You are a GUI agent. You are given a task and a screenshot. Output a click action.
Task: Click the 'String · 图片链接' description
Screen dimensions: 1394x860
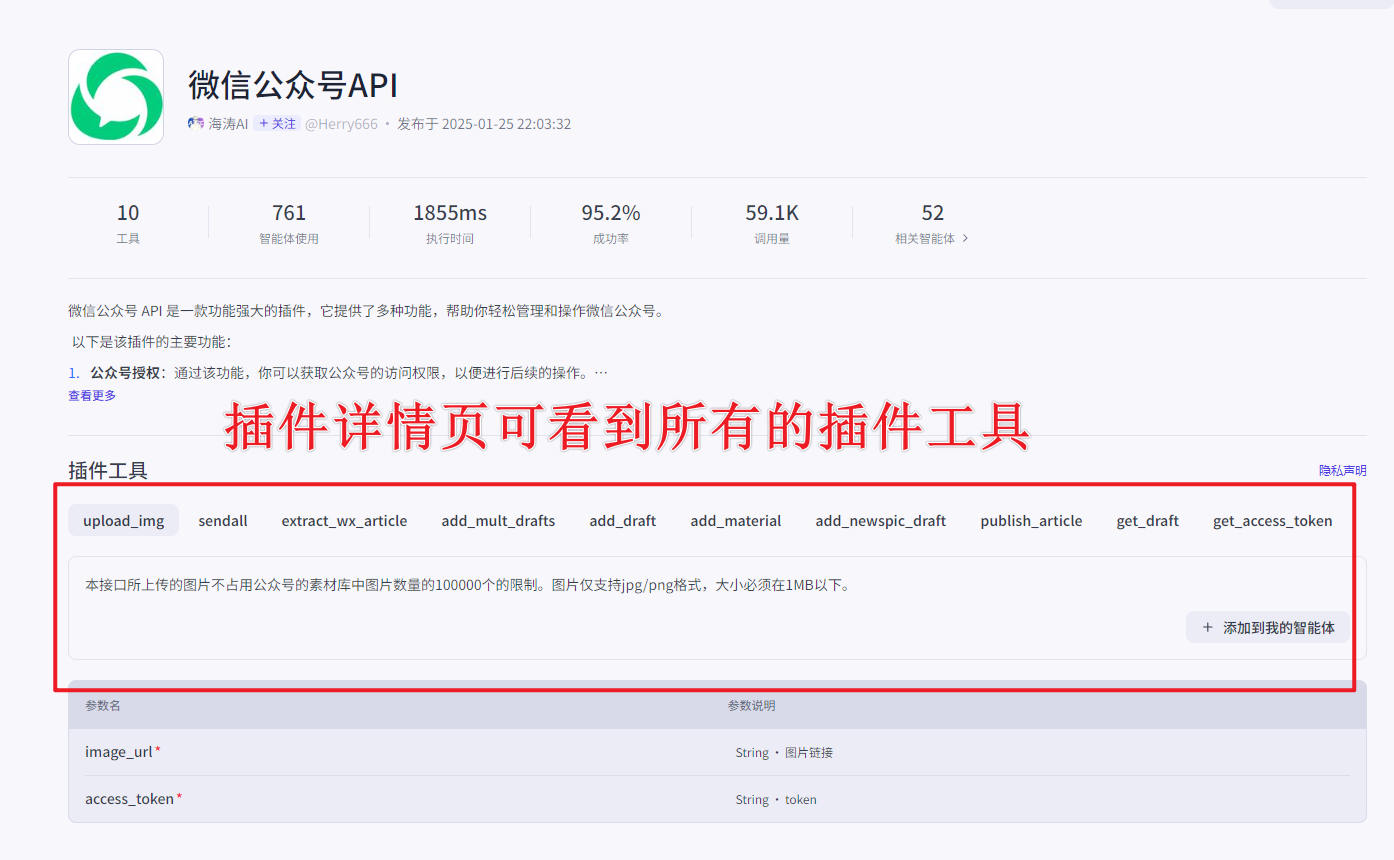click(784, 752)
